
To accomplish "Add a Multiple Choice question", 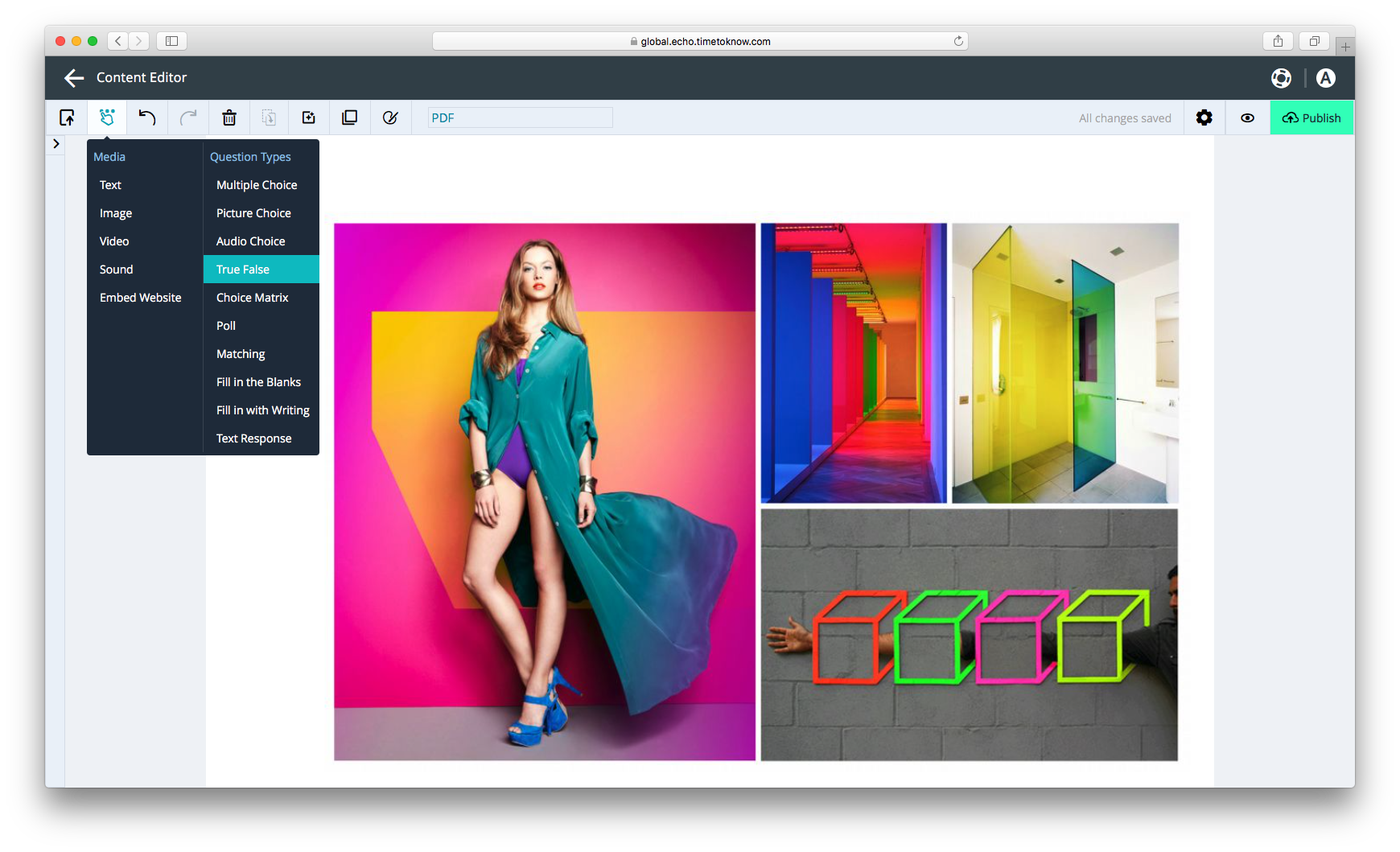I will click(x=261, y=185).
